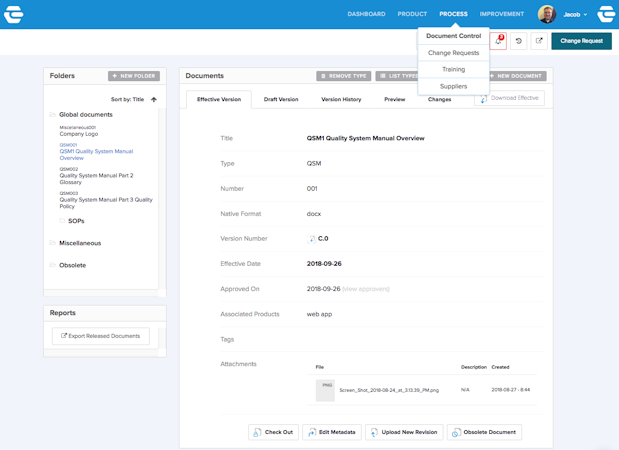Click the NEW DOCUMENT button
This screenshot has width=619, height=450.
tap(518, 76)
